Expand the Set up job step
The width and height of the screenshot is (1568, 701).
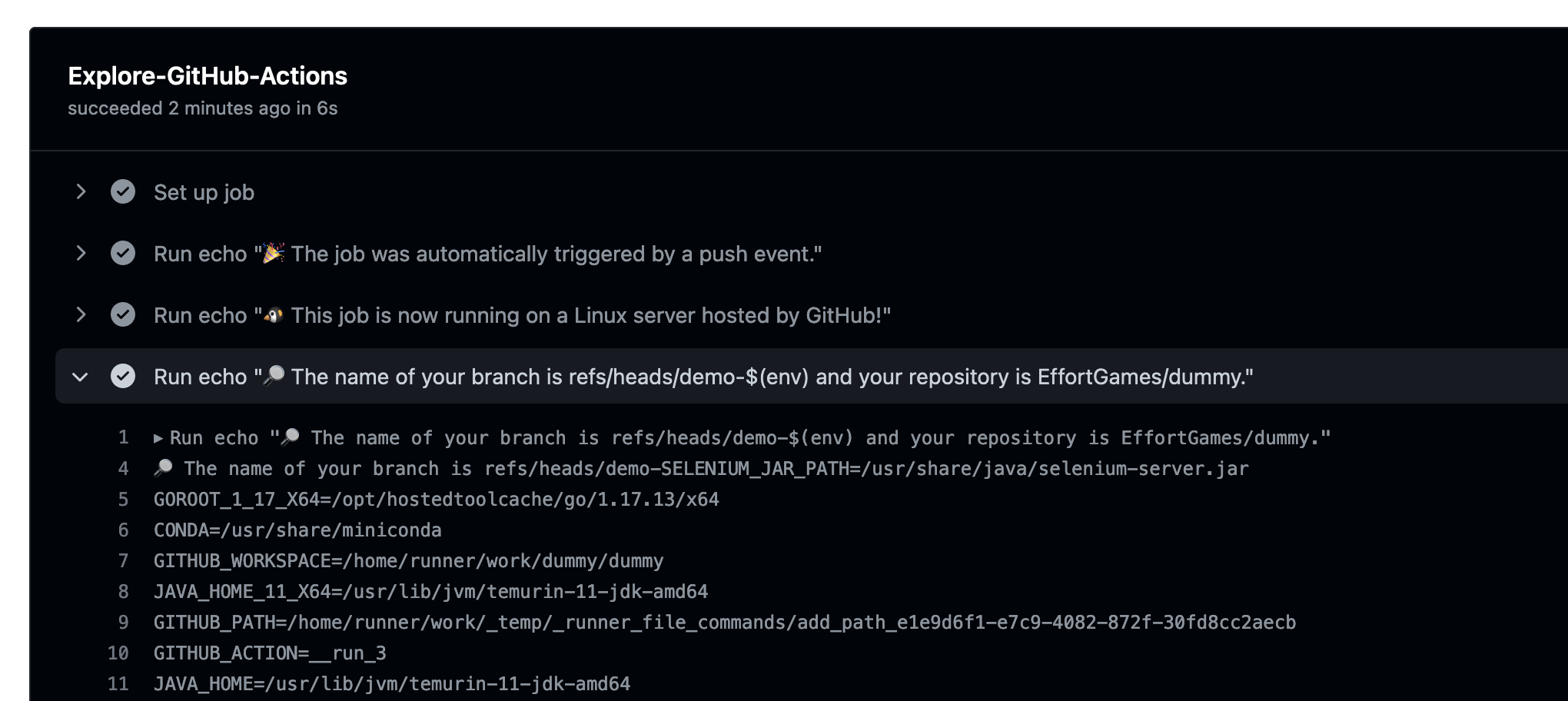point(81,191)
